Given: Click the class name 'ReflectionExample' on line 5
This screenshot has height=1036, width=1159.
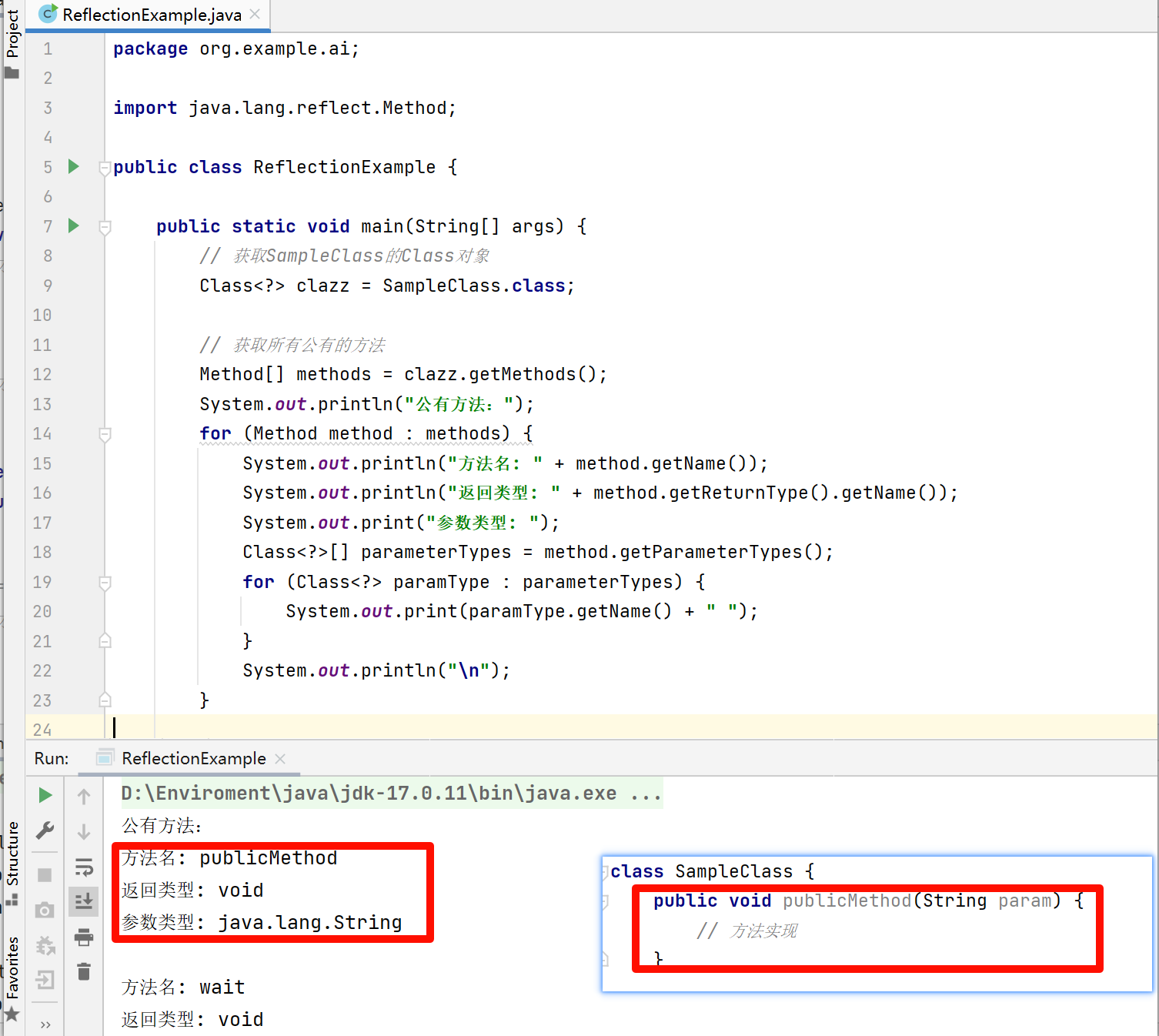Looking at the screenshot, I should tap(344, 167).
